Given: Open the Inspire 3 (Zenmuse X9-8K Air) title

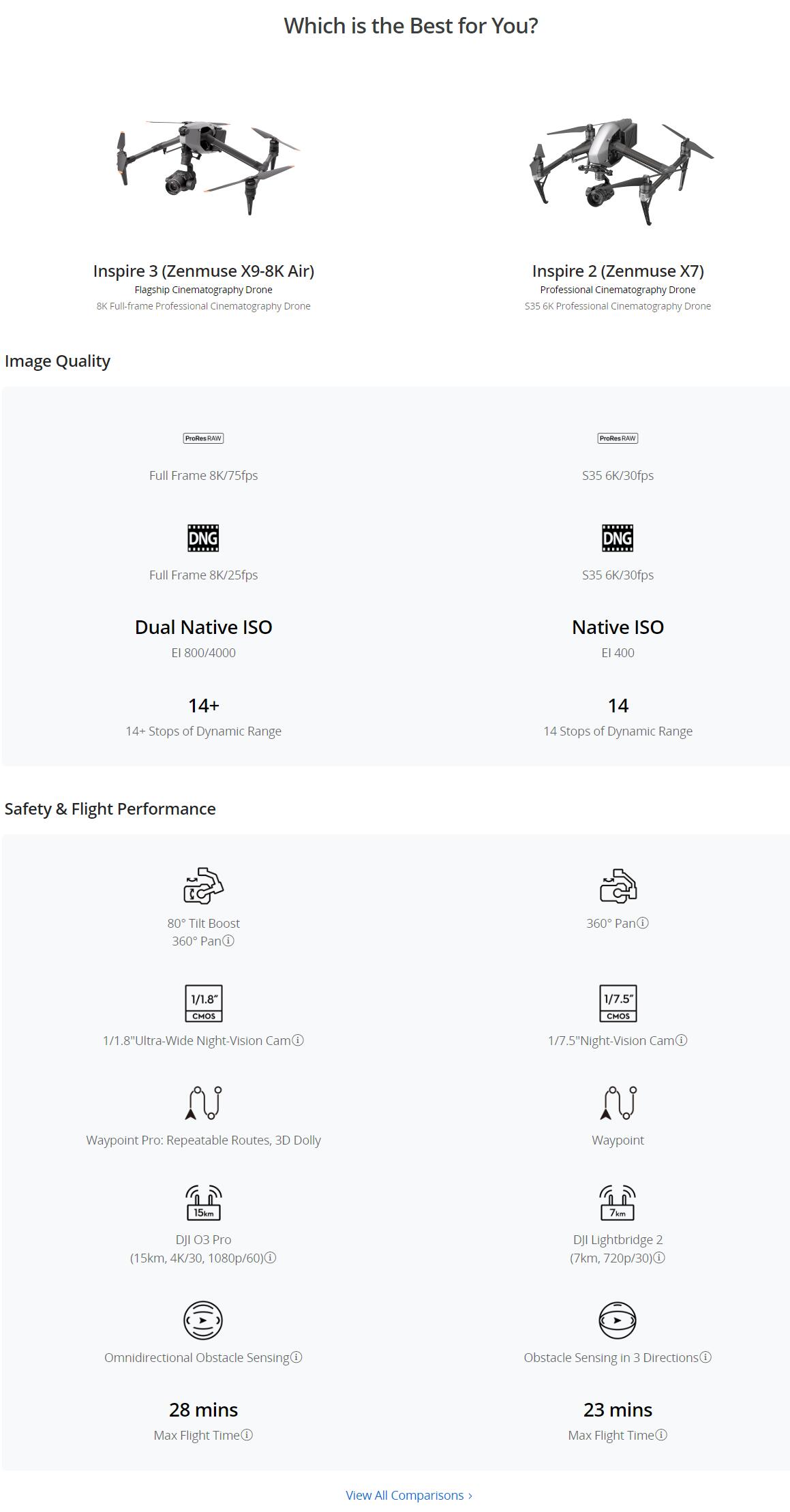Looking at the screenshot, I should [x=203, y=271].
